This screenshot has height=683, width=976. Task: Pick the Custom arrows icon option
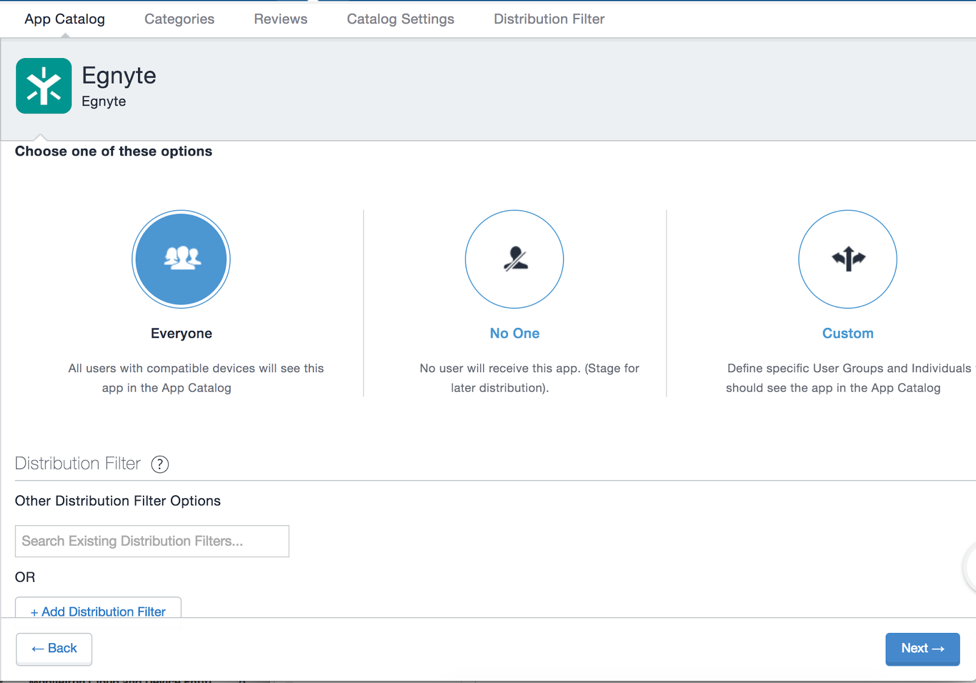[x=848, y=259]
